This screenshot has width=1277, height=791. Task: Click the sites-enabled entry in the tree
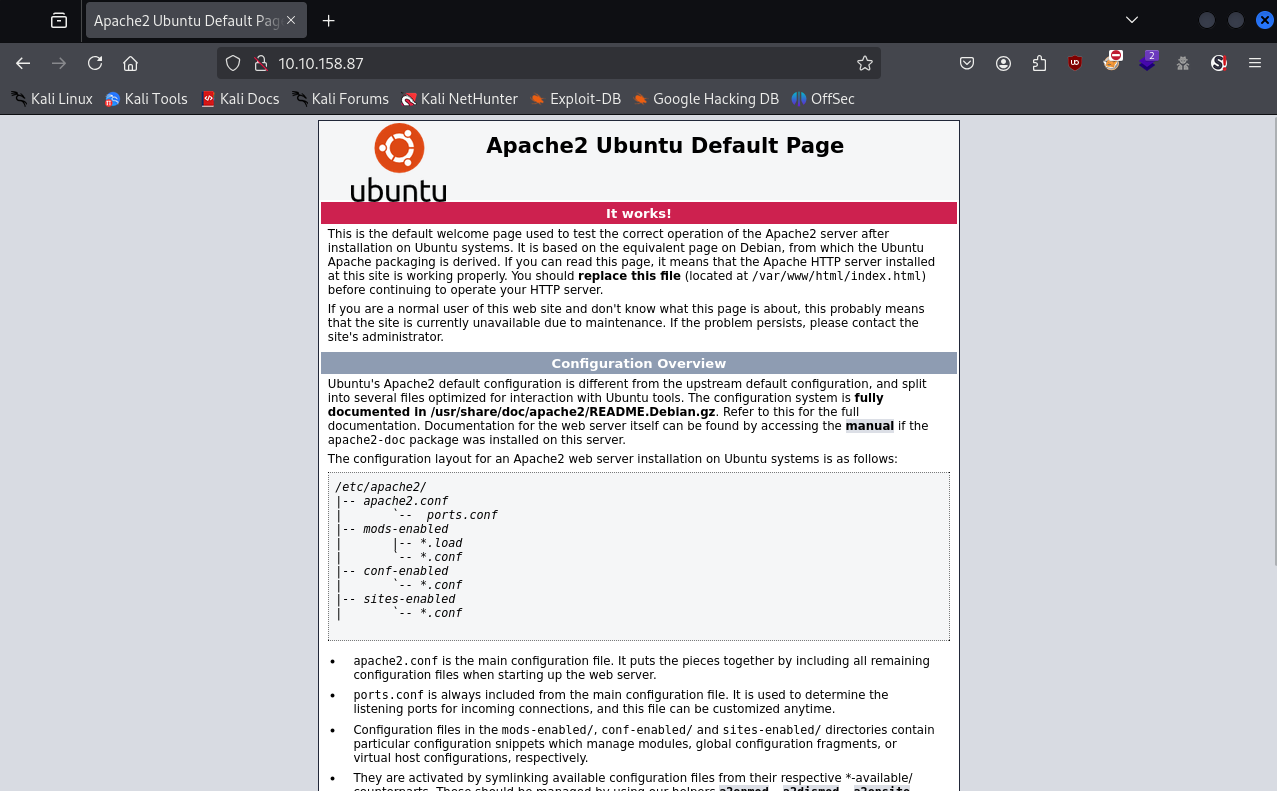(409, 599)
